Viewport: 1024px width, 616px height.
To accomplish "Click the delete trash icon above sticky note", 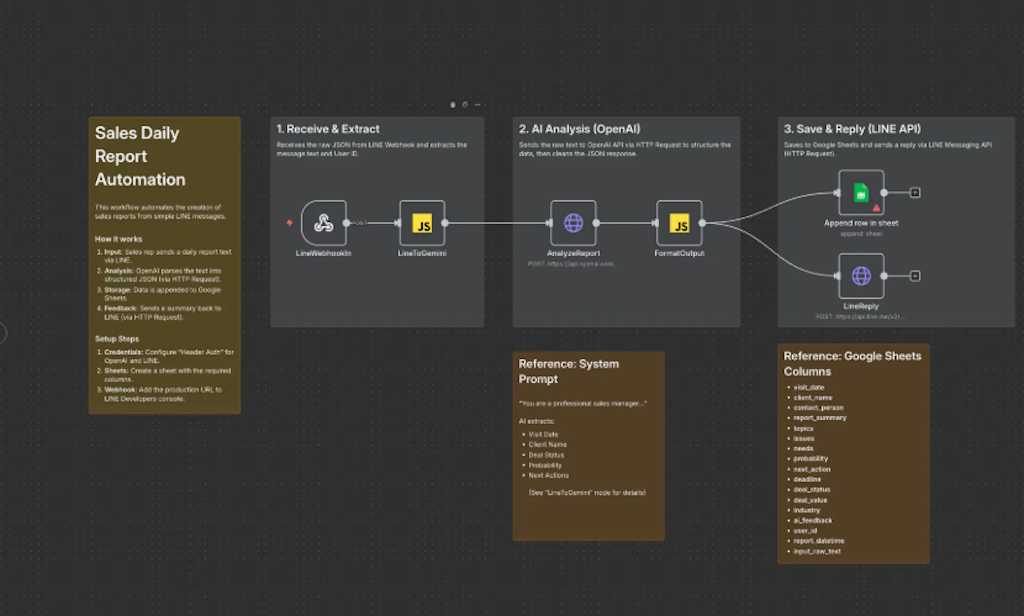I will (453, 104).
